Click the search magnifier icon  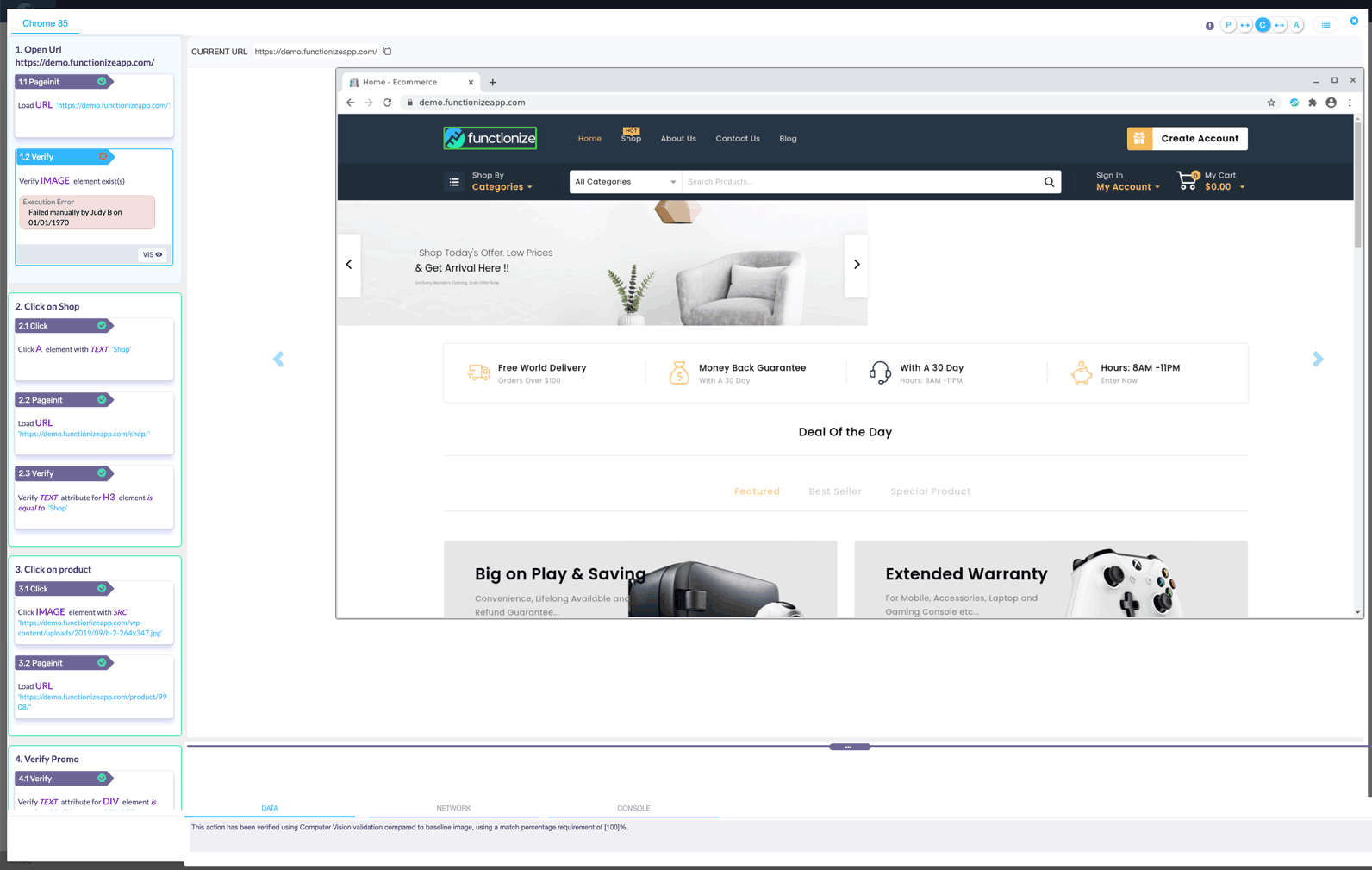(x=1050, y=182)
